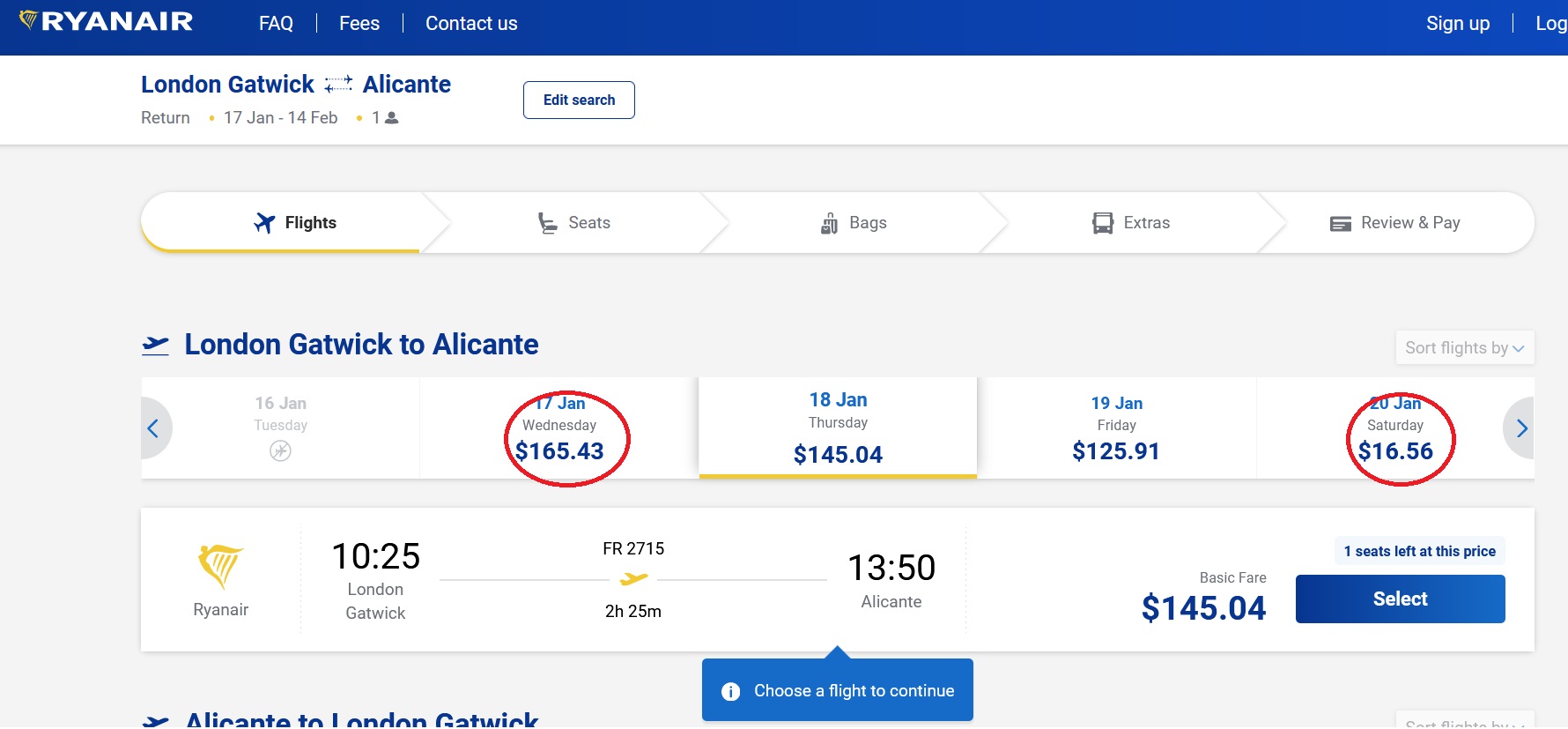
Task: Click the Edit search button
Action: (579, 100)
